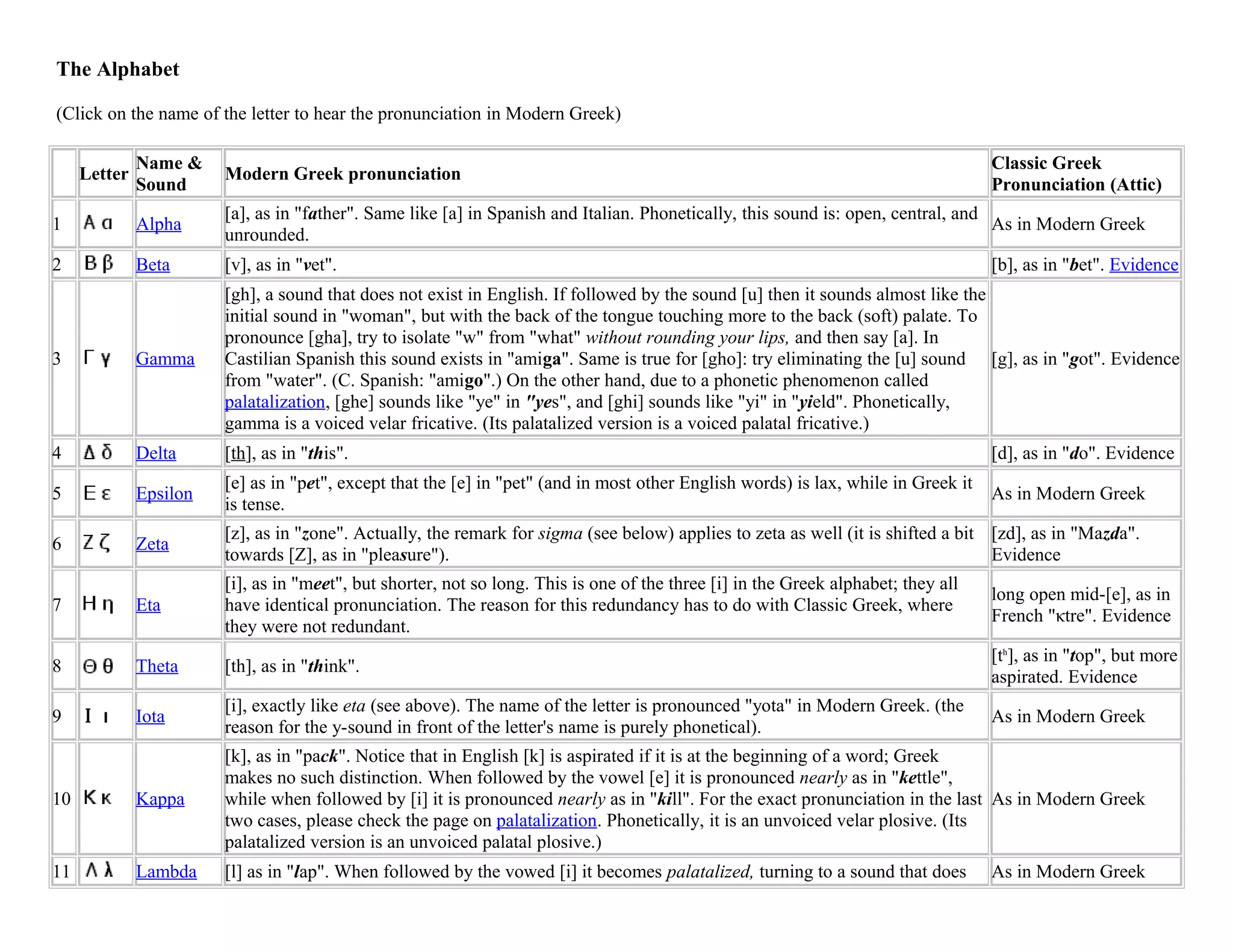Click the Greek letter Ζ ζ glyph image

tap(97, 543)
